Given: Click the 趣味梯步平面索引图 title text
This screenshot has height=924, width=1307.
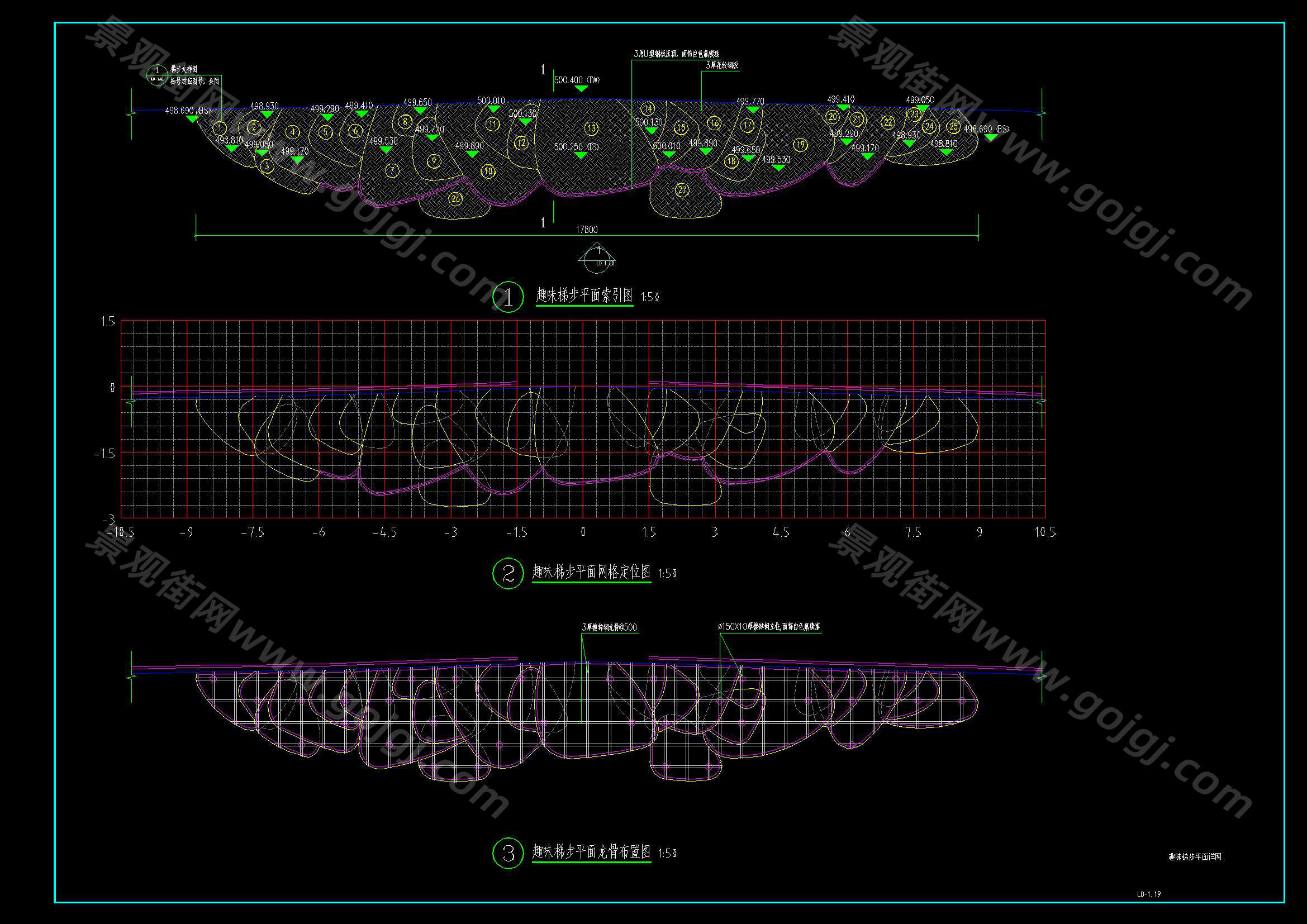Looking at the screenshot, I should tap(584, 296).
